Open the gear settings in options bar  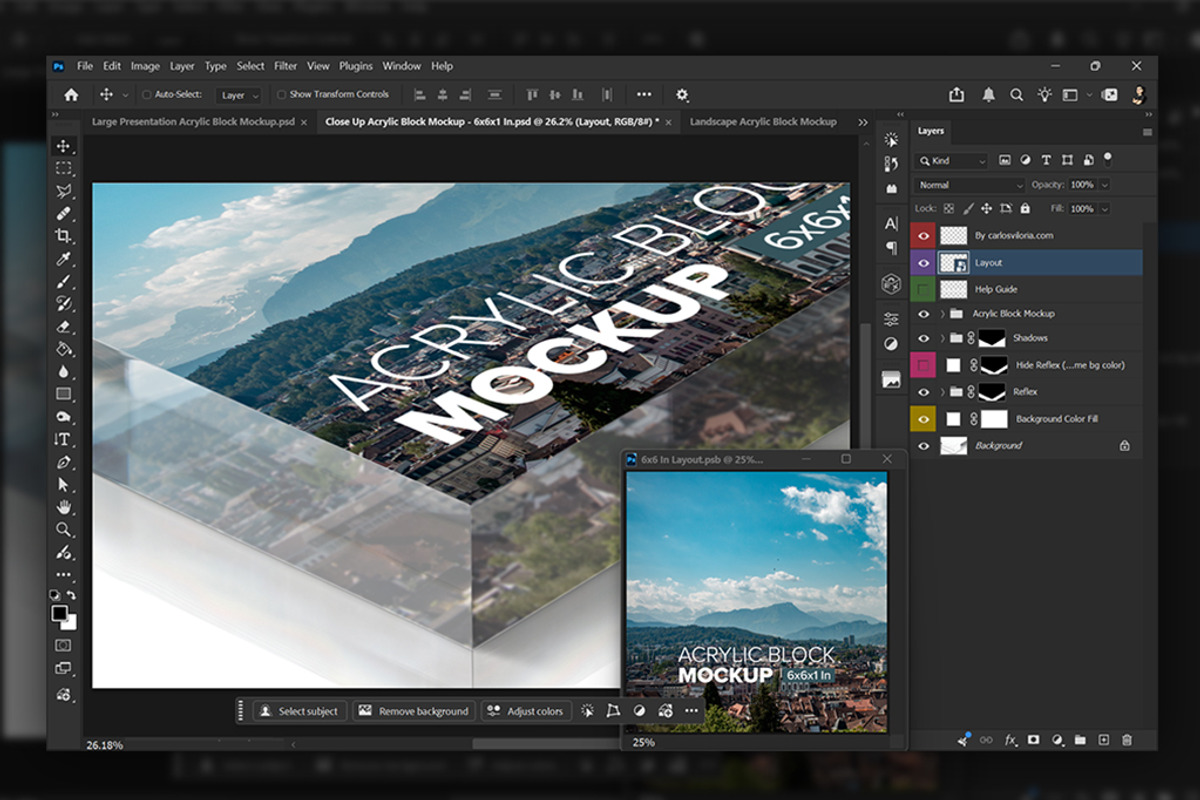(682, 95)
